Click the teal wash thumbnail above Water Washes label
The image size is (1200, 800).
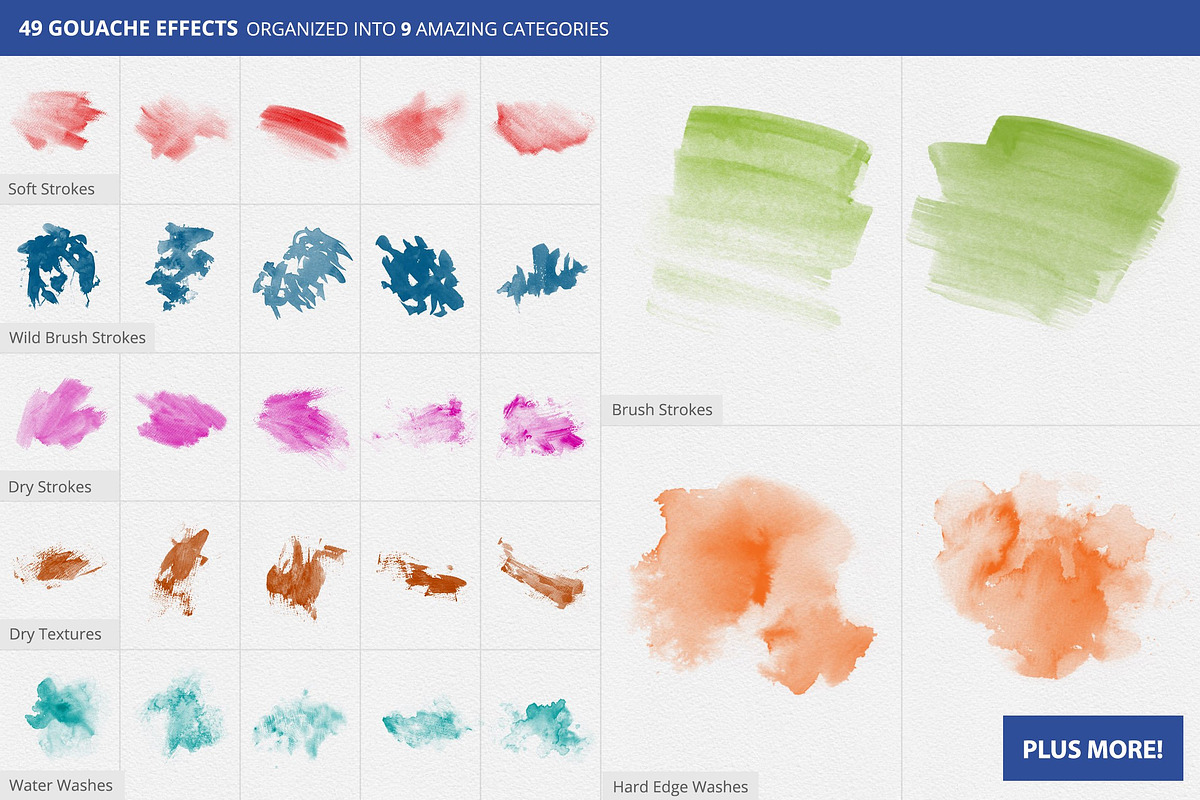pos(58,710)
